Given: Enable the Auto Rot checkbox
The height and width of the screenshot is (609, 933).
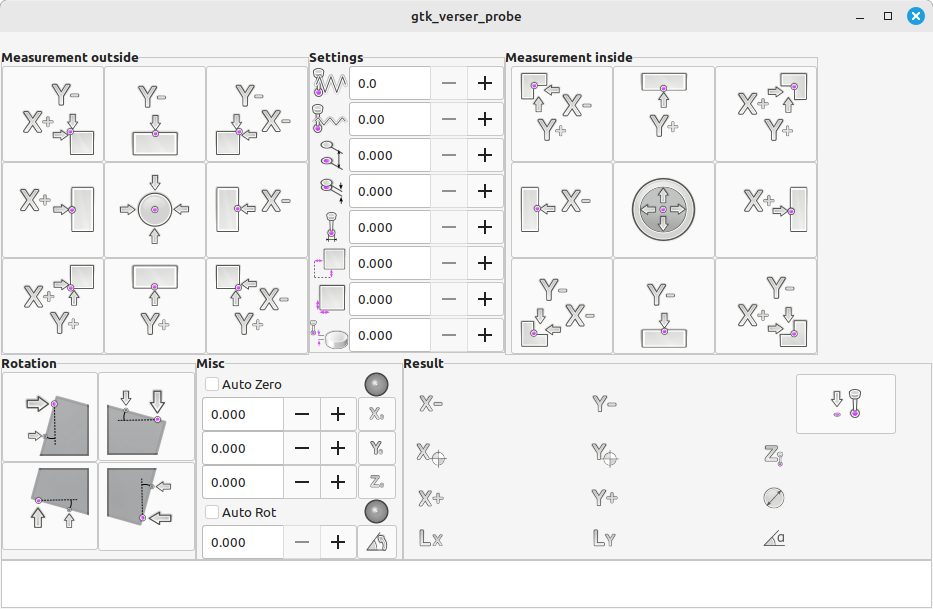Looking at the screenshot, I should [212, 512].
